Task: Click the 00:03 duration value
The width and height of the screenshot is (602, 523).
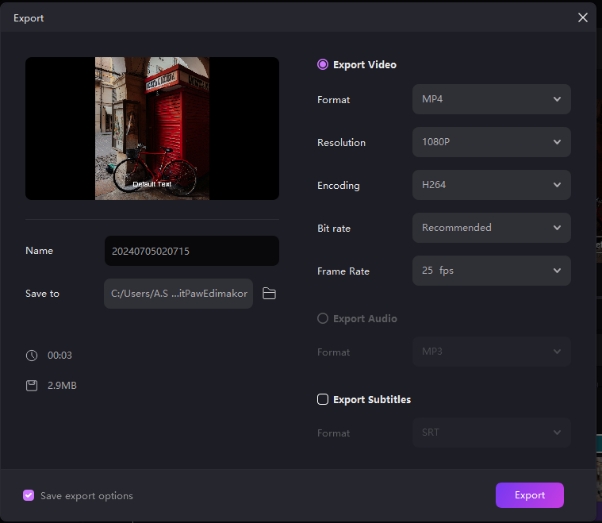Action: point(60,355)
